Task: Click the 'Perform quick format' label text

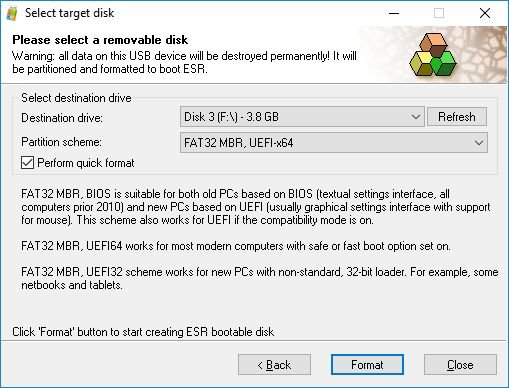Action: point(86,163)
